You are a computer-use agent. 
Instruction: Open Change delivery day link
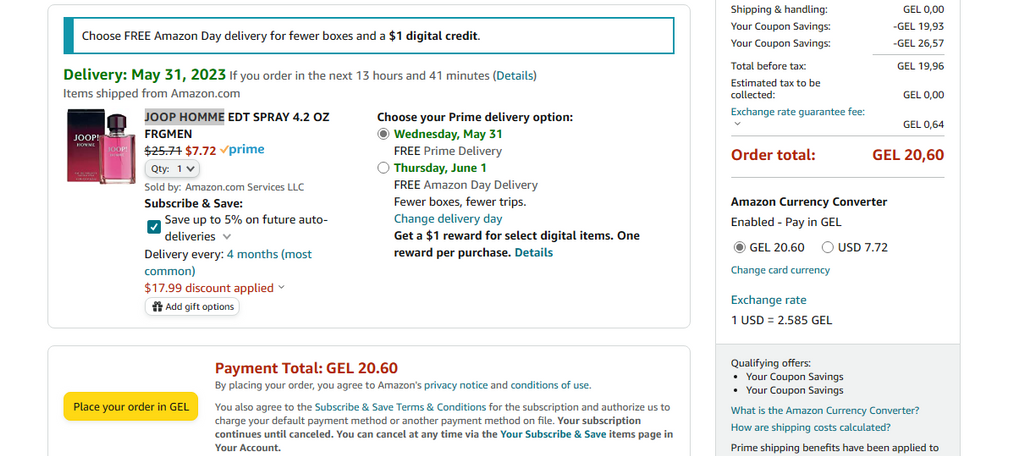coord(447,219)
